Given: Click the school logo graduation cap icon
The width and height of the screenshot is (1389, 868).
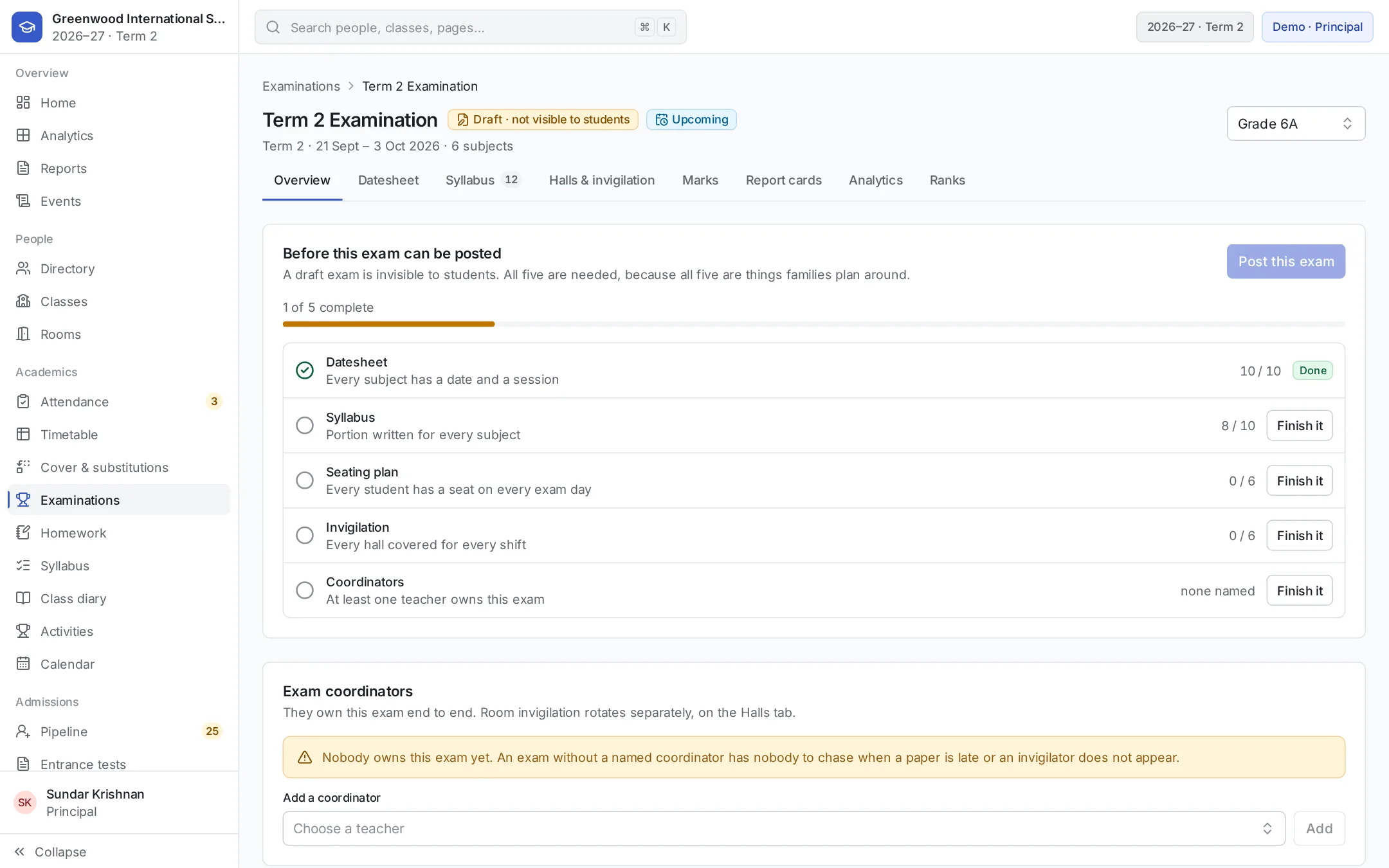Looking at the screenshot, I should [27, 27].
